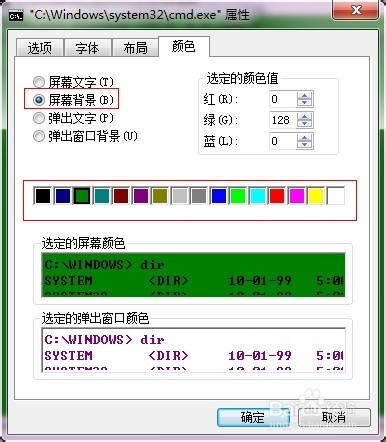
Task: Click the 选定的颜色值 group label
Action: (x=242, y=78)
